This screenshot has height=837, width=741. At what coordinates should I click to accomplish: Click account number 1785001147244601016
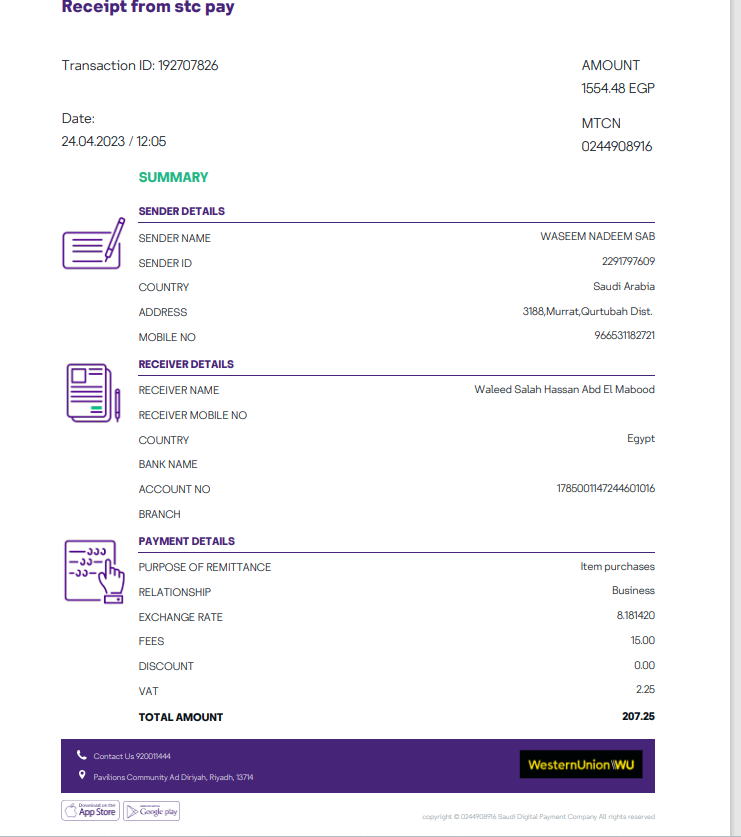point(605,488)
